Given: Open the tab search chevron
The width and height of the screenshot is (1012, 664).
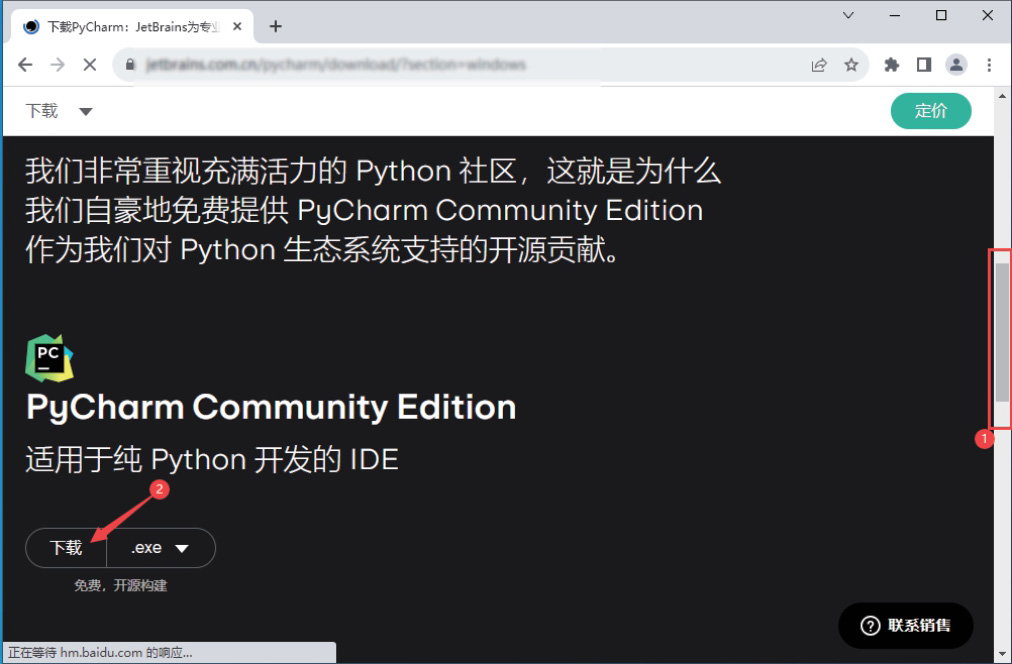Looking at the screenshot, I should coord(849,15).
